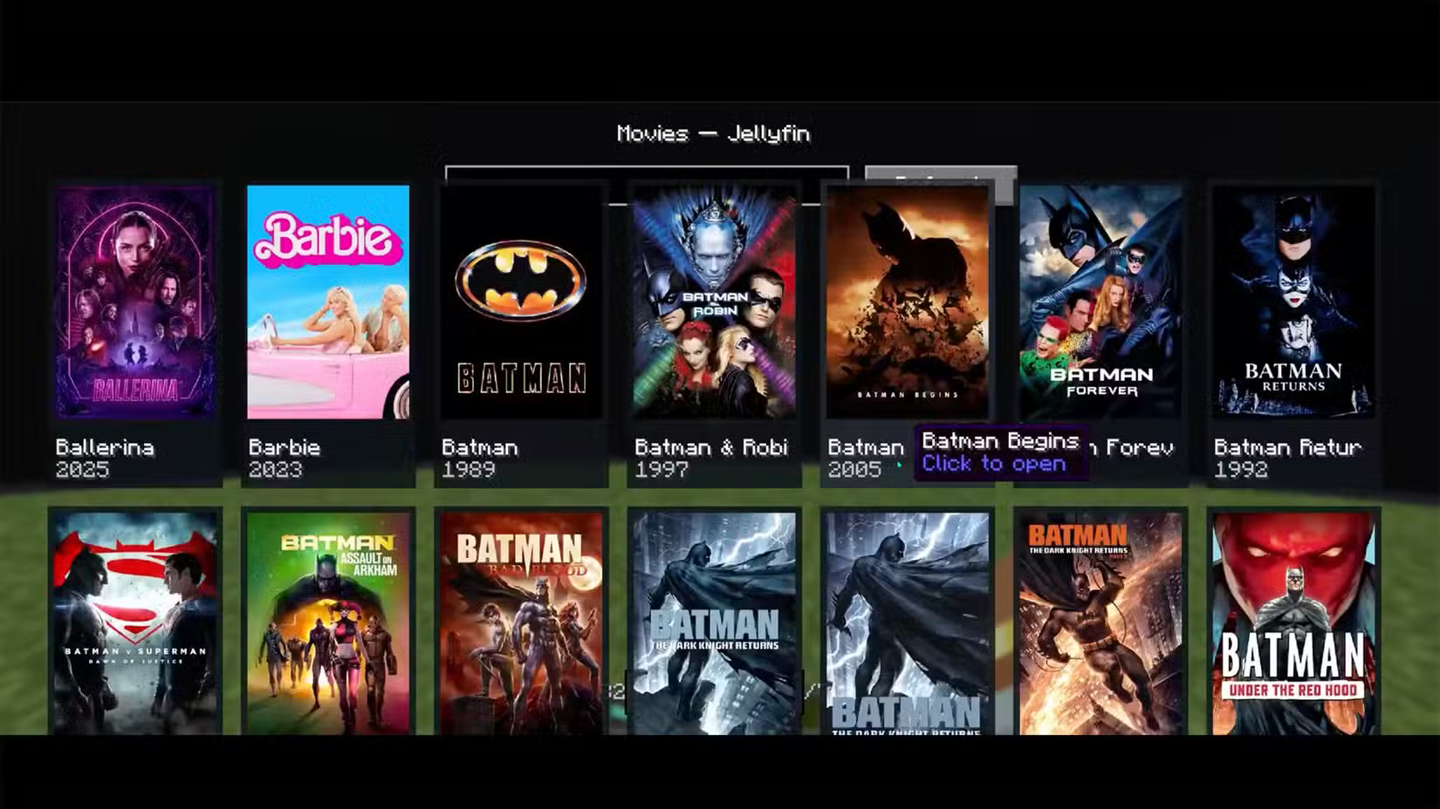The image size is (1440, 809).
Task: Click the year "2005" under Batman Begins
Action: (x=855, y=469)
